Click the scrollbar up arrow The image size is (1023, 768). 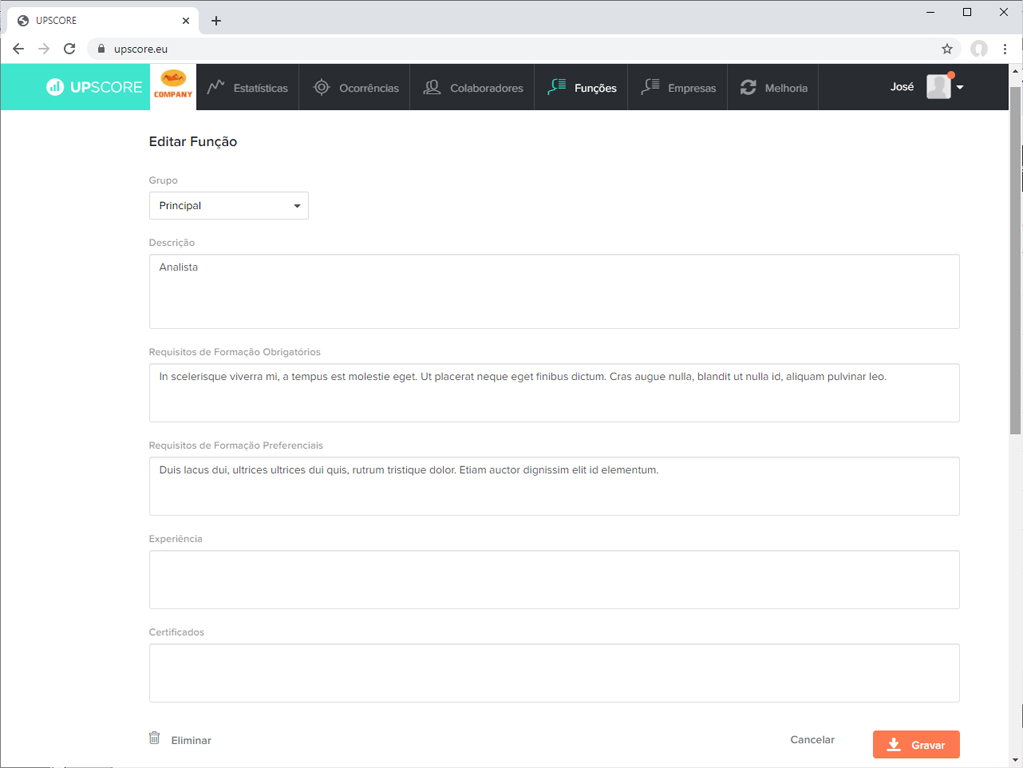(1015, 70)
